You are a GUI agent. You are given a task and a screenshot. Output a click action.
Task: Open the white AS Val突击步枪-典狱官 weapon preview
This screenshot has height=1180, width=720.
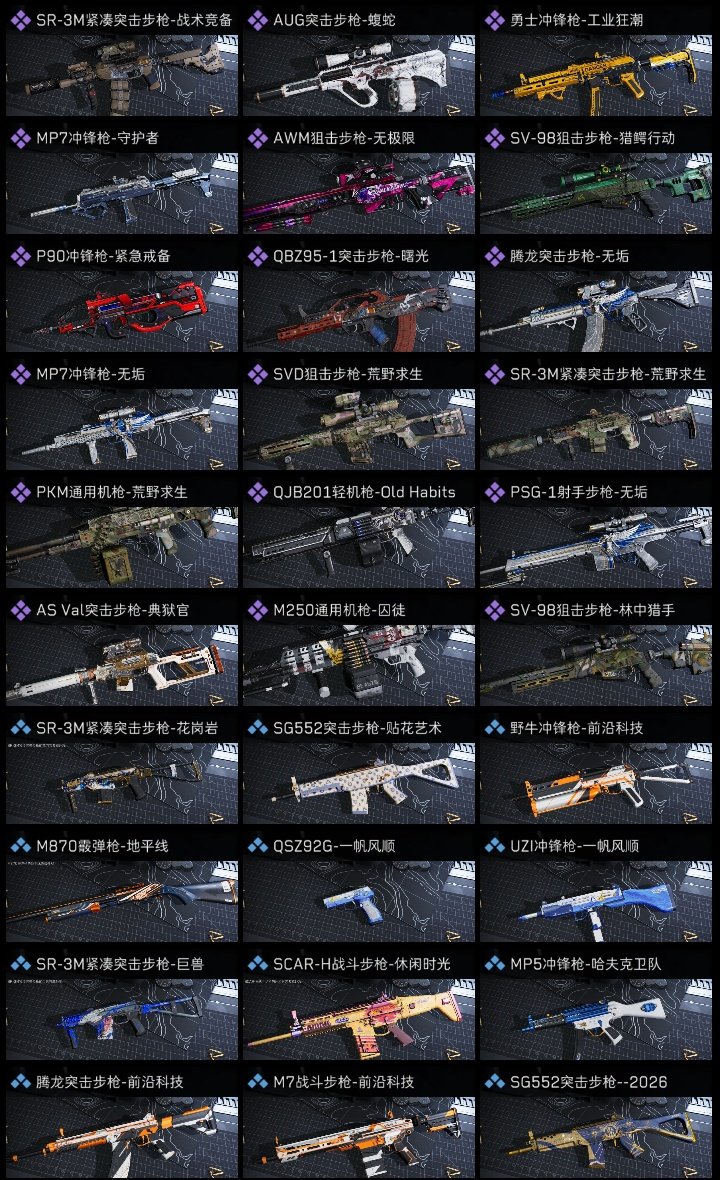pos(122,665)
